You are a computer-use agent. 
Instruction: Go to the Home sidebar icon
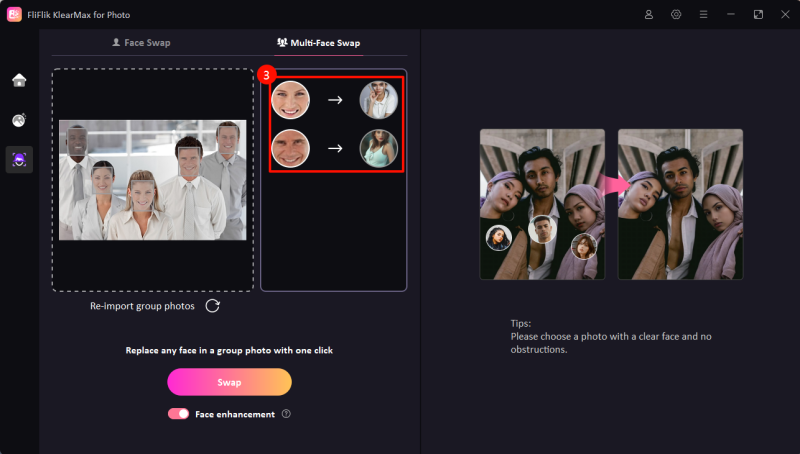tap(19, 80)
